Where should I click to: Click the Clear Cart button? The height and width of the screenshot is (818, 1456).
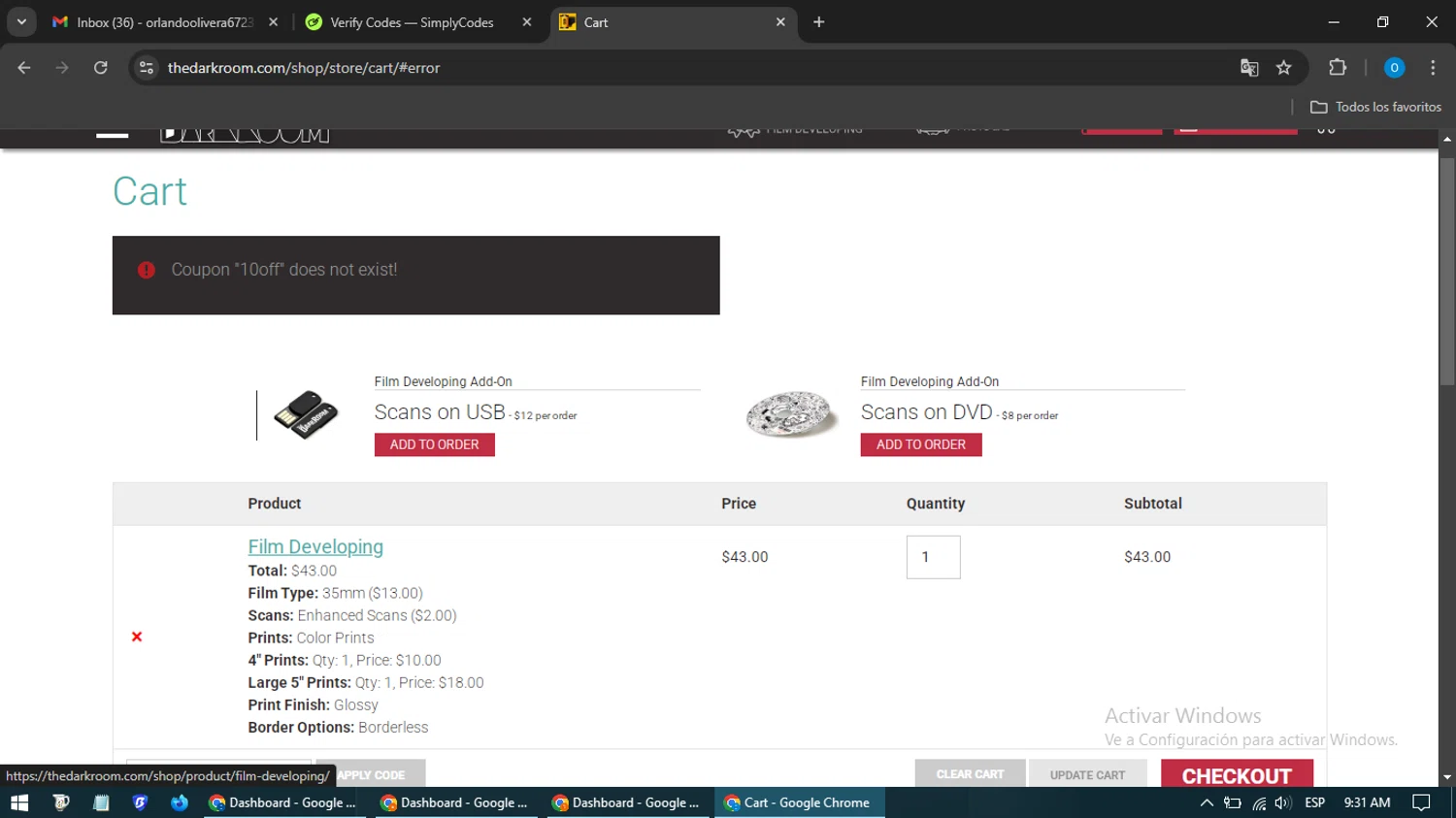pos(971,773)
